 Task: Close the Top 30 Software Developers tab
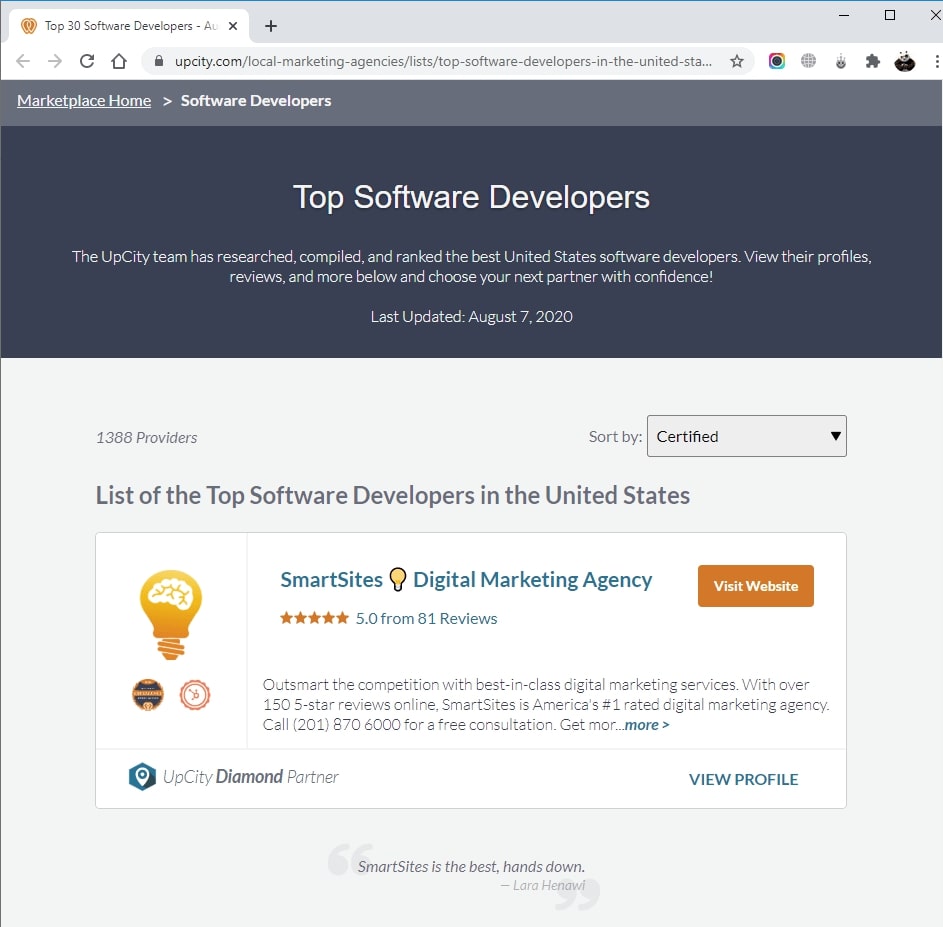coord(233,26)
